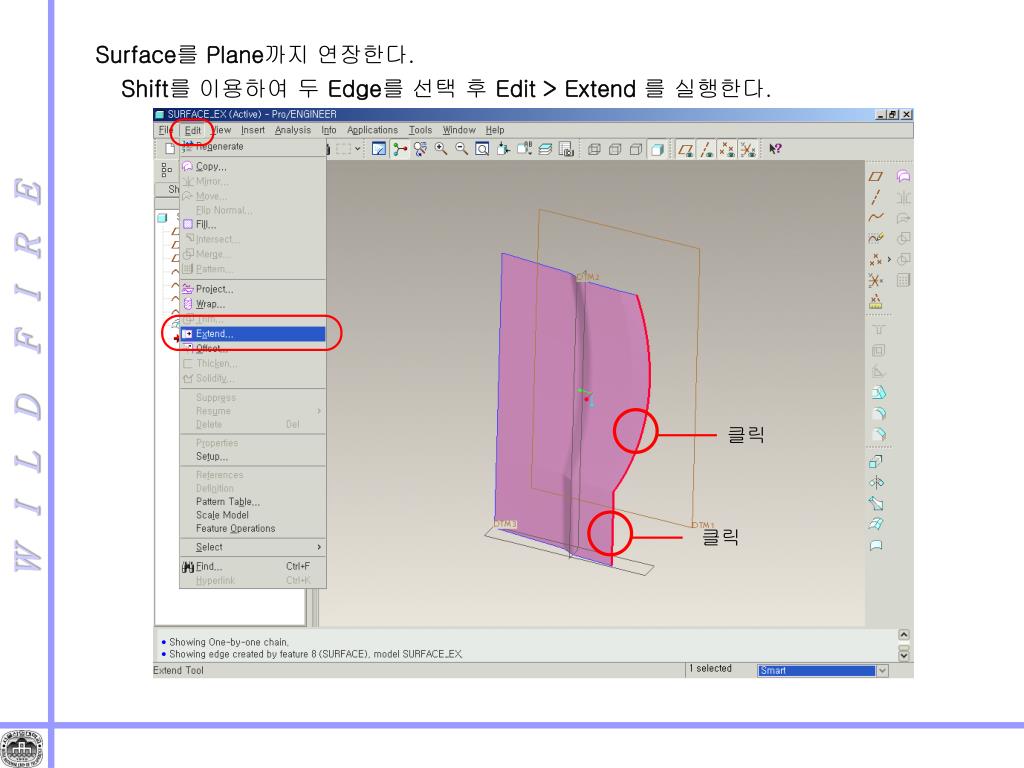This screenshot has height=768, width=1024.
Task: Open the Applications menu
Action: click(x=372, y=130)
